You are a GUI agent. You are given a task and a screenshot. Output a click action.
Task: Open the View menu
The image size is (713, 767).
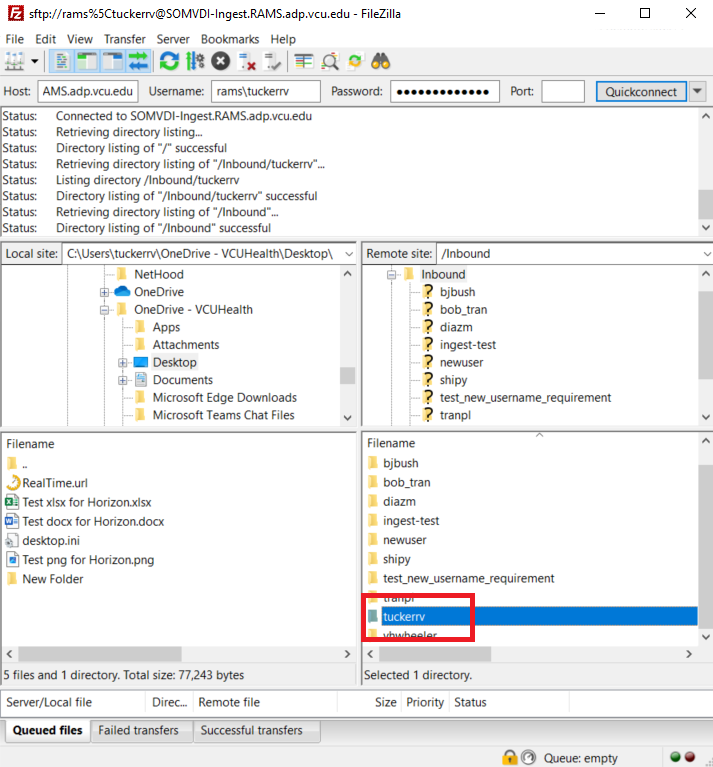(80, 39)
